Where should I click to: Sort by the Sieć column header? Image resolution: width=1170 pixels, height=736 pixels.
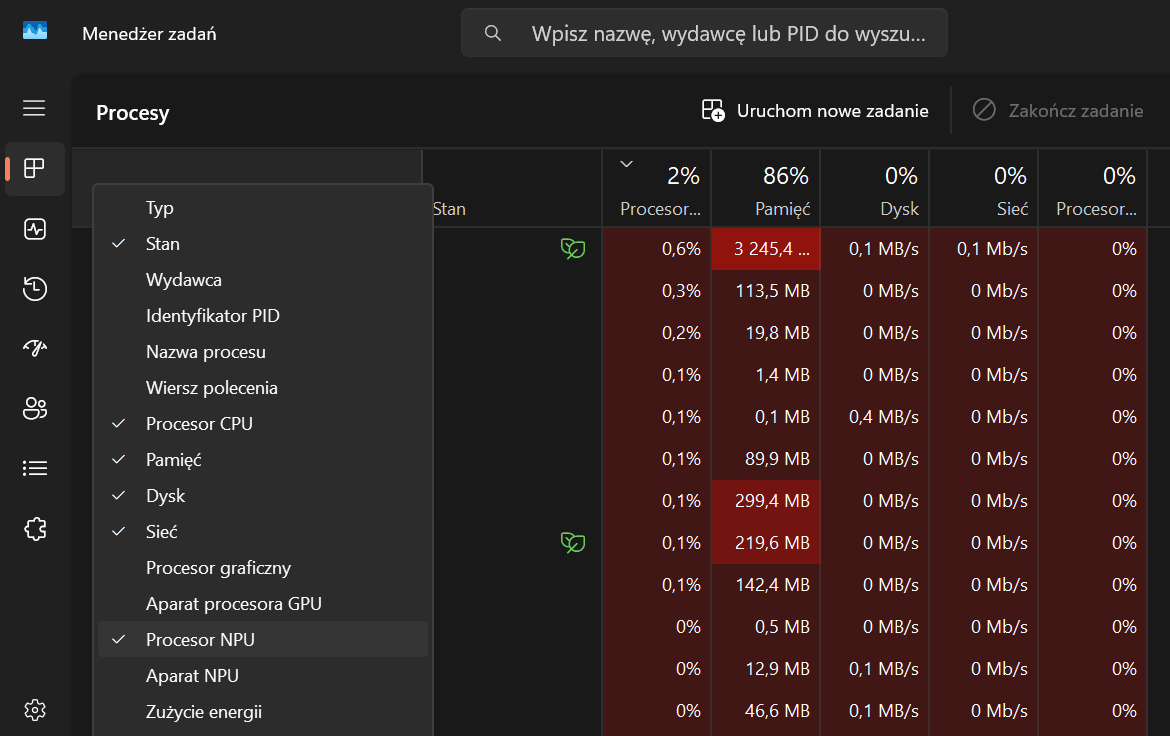click(x=983, y=190)
